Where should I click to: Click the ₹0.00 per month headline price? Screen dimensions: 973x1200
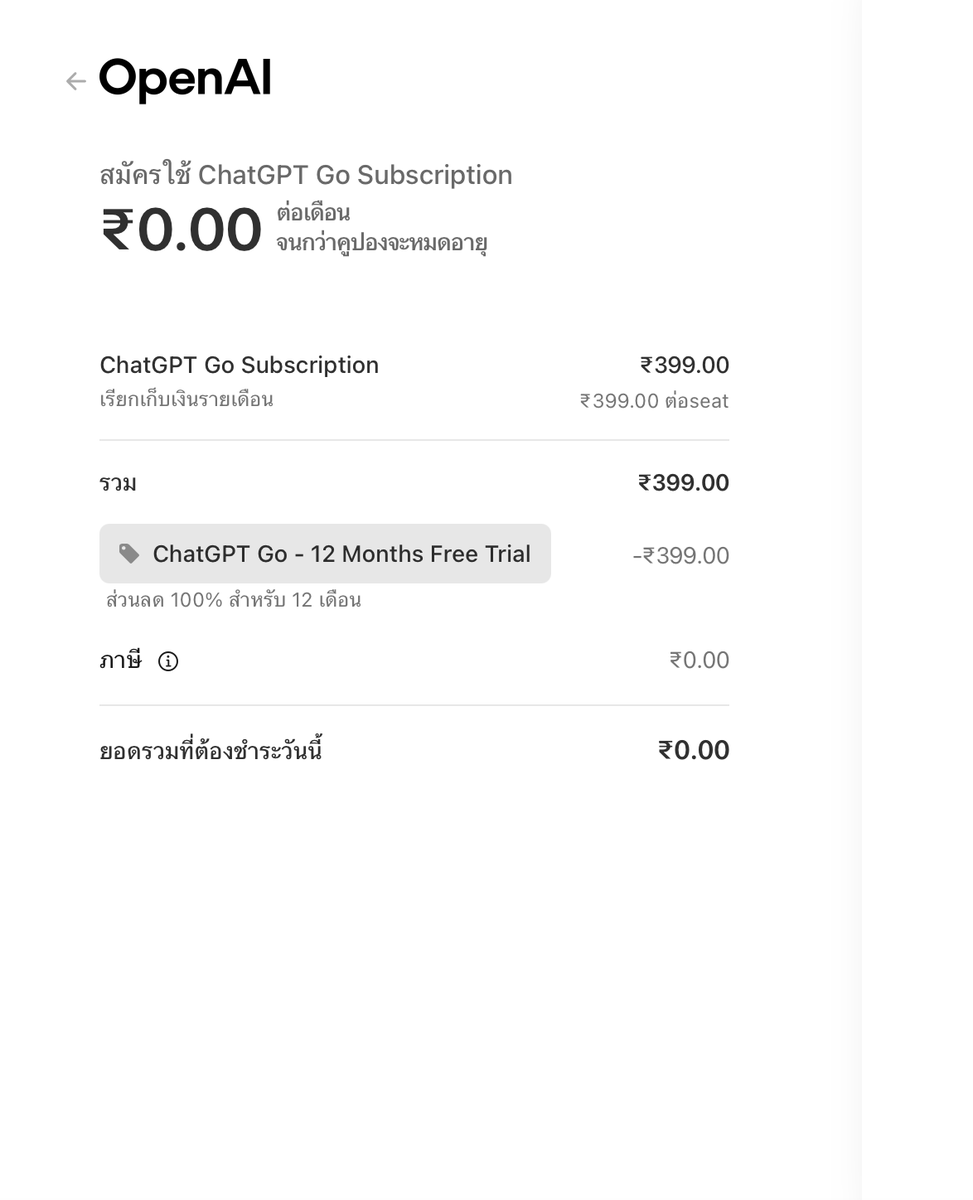tap(181, 230)
